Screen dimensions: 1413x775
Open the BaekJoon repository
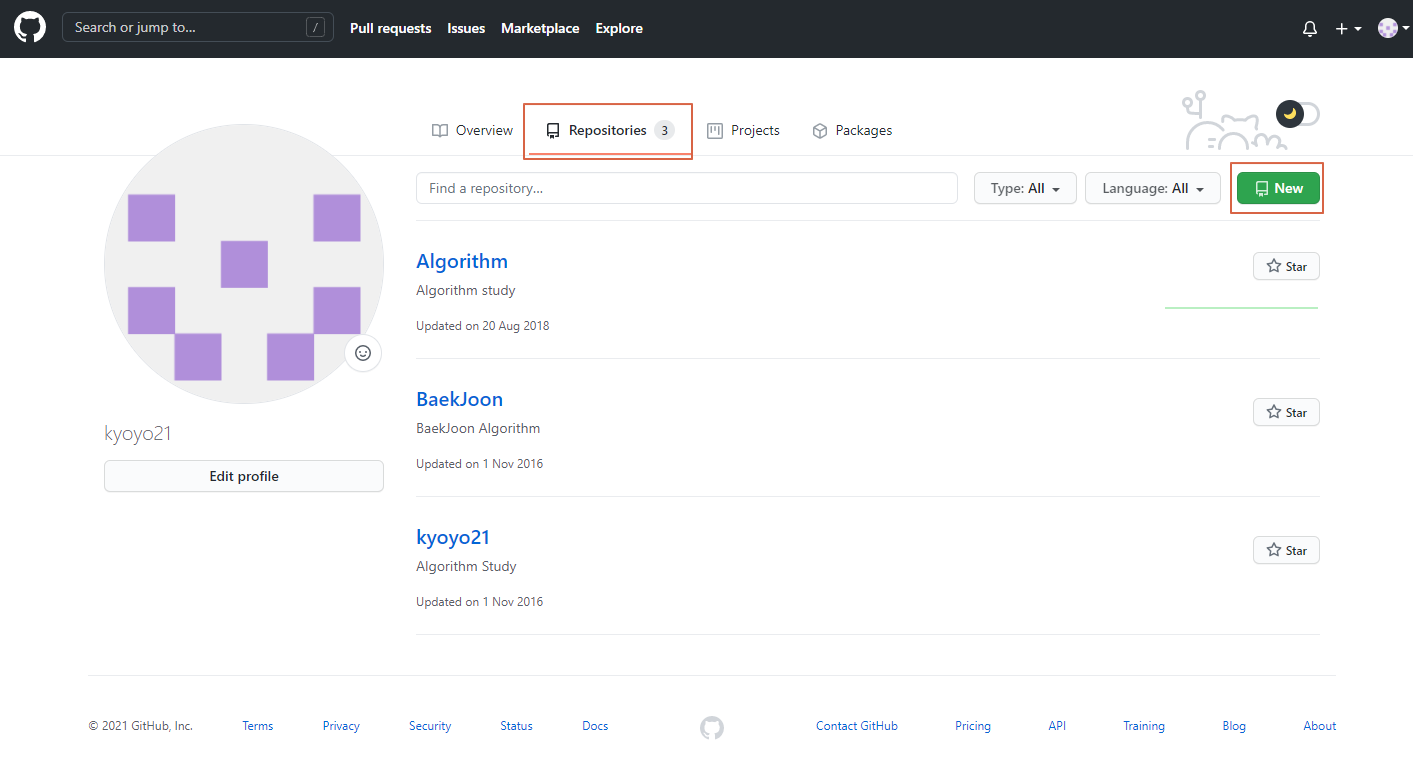(459, 399)
